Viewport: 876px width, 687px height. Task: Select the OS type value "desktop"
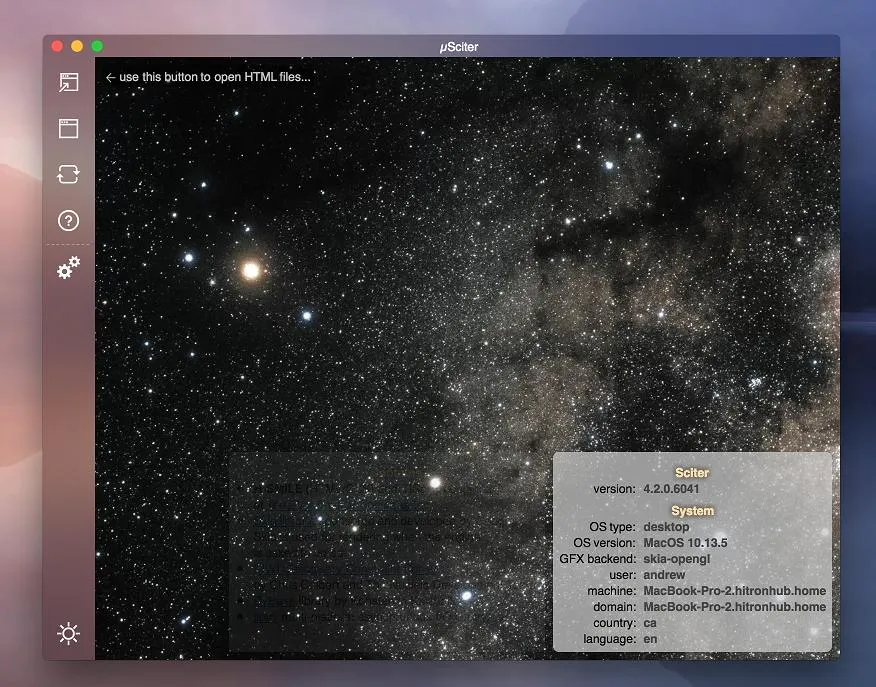666,527
